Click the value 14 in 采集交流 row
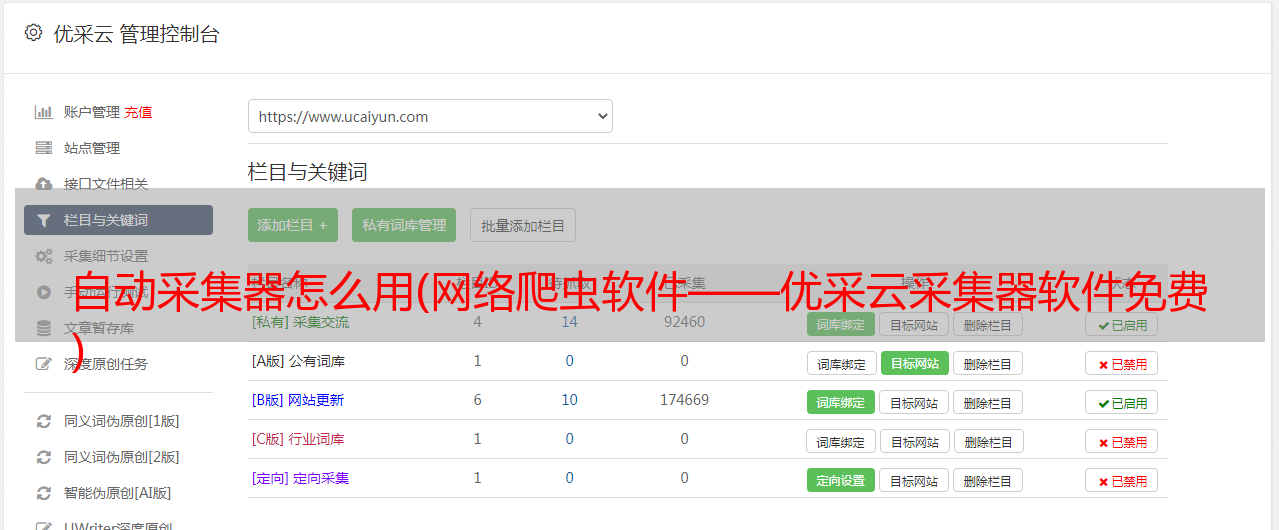The height and width of the screenshot is (530, 1279). click(x=569, y=322)
